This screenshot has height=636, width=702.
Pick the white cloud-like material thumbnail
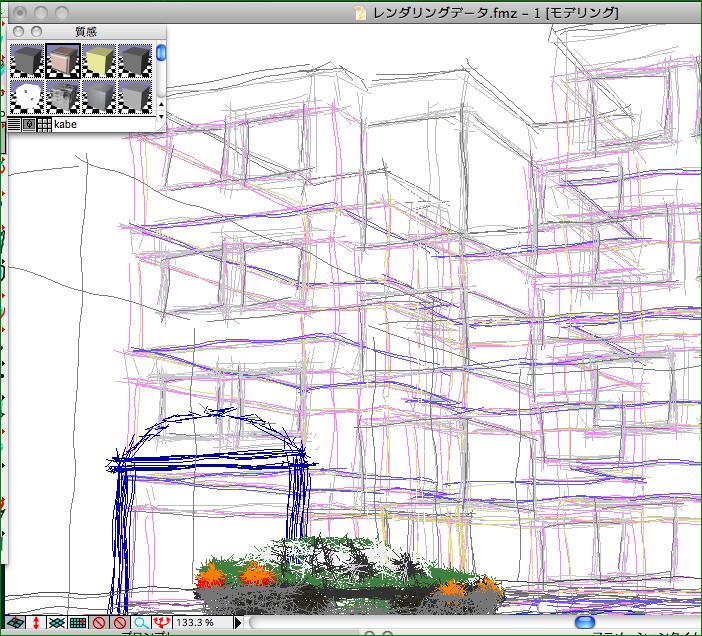pos(26,97)
